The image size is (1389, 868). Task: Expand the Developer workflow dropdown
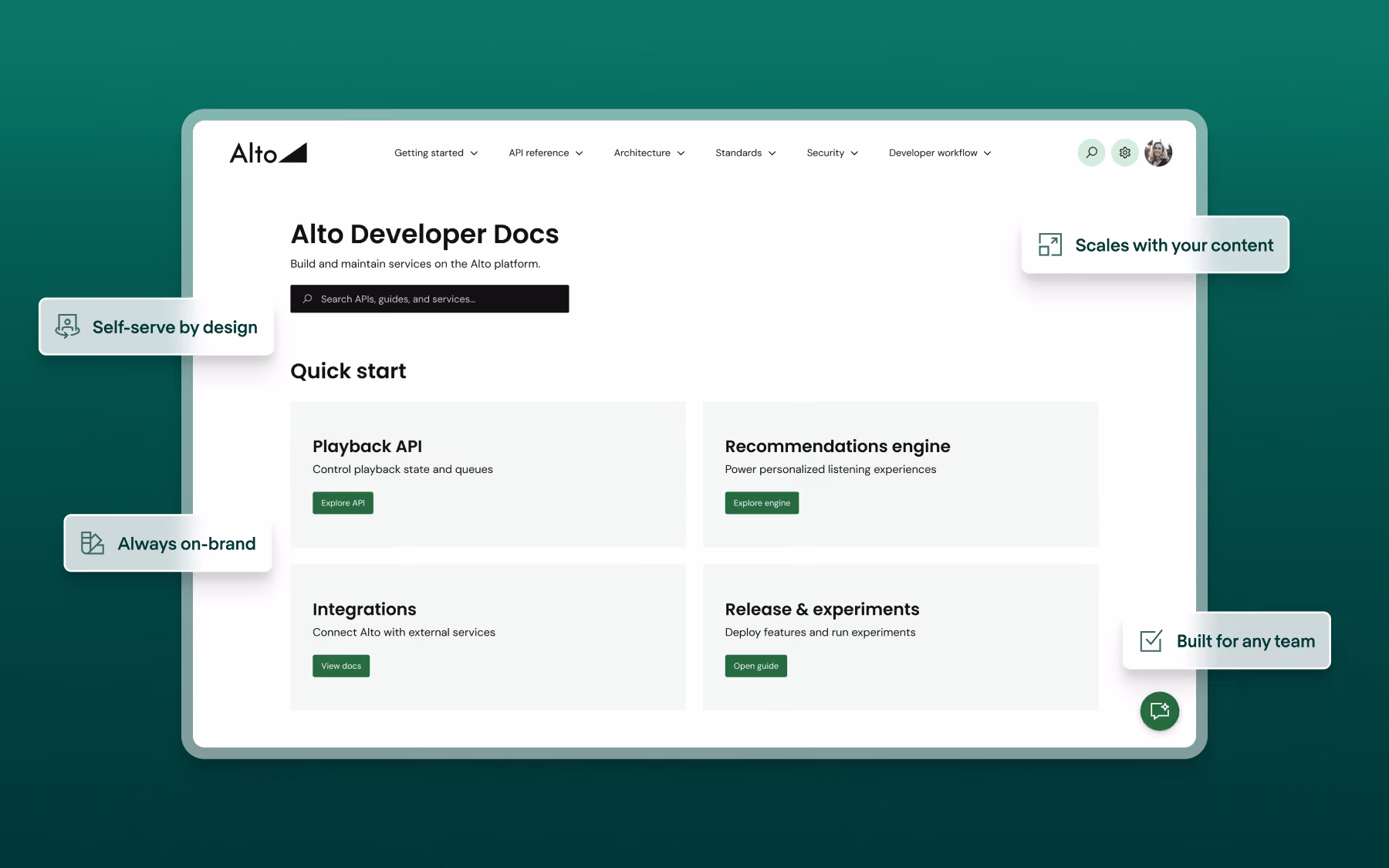click(940, 153)
